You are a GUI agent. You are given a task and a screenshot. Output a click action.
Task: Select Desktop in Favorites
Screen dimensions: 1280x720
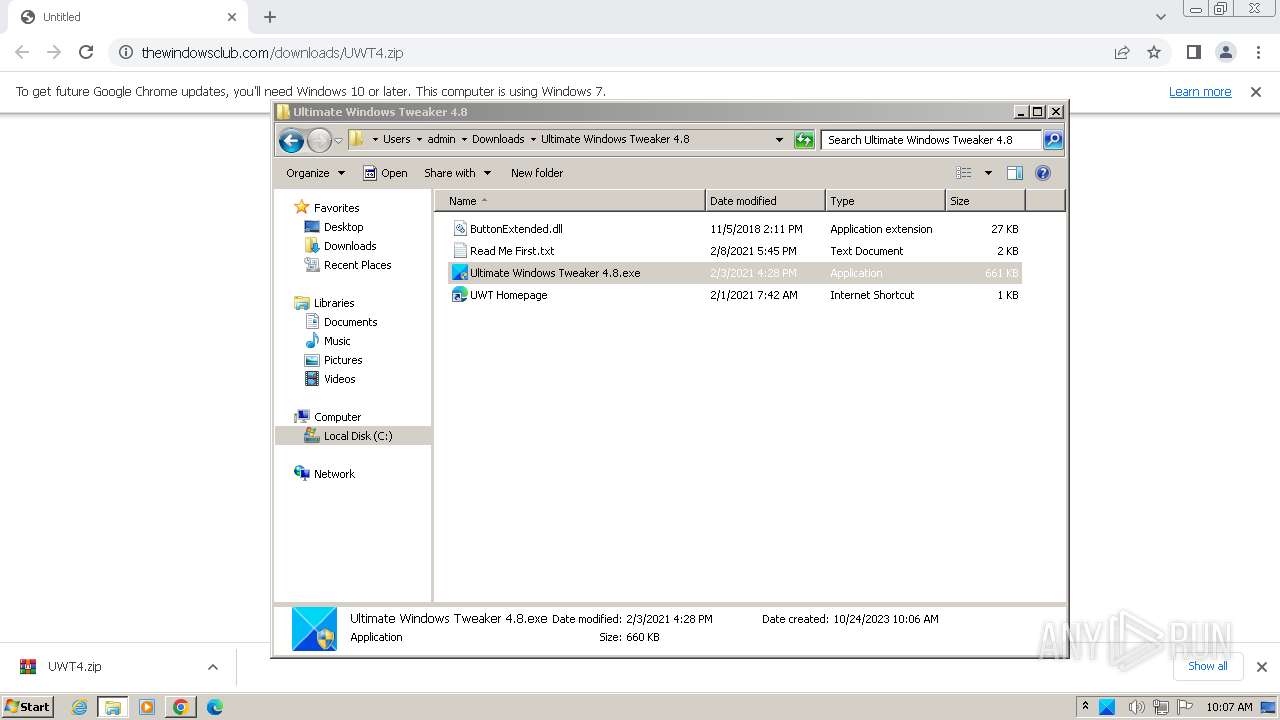coord(343,227)
